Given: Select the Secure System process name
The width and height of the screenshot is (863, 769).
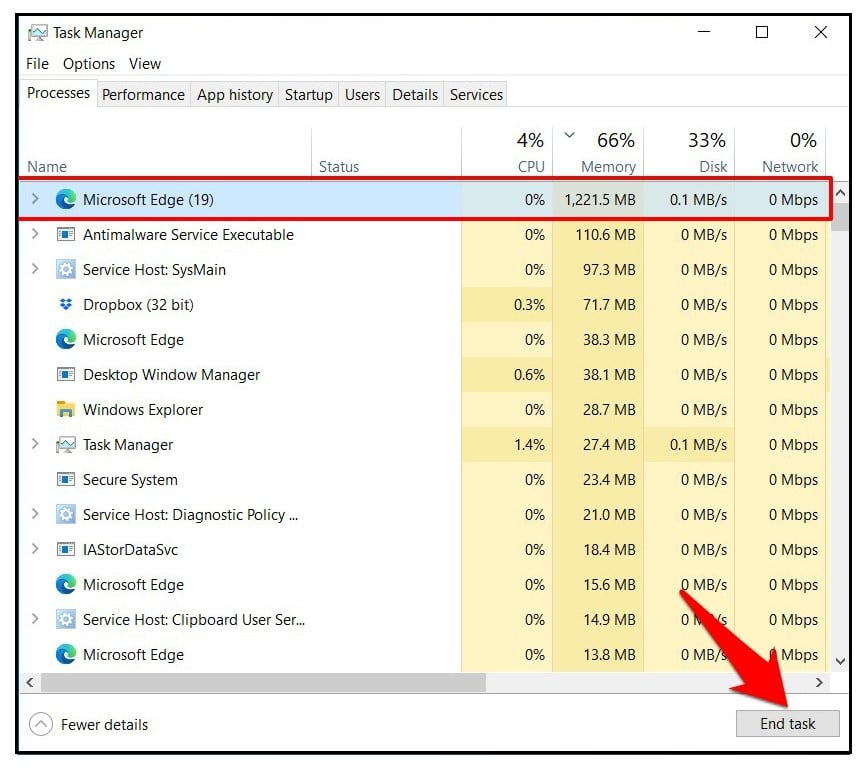Looking at the screenshot, I should [130, 480].
